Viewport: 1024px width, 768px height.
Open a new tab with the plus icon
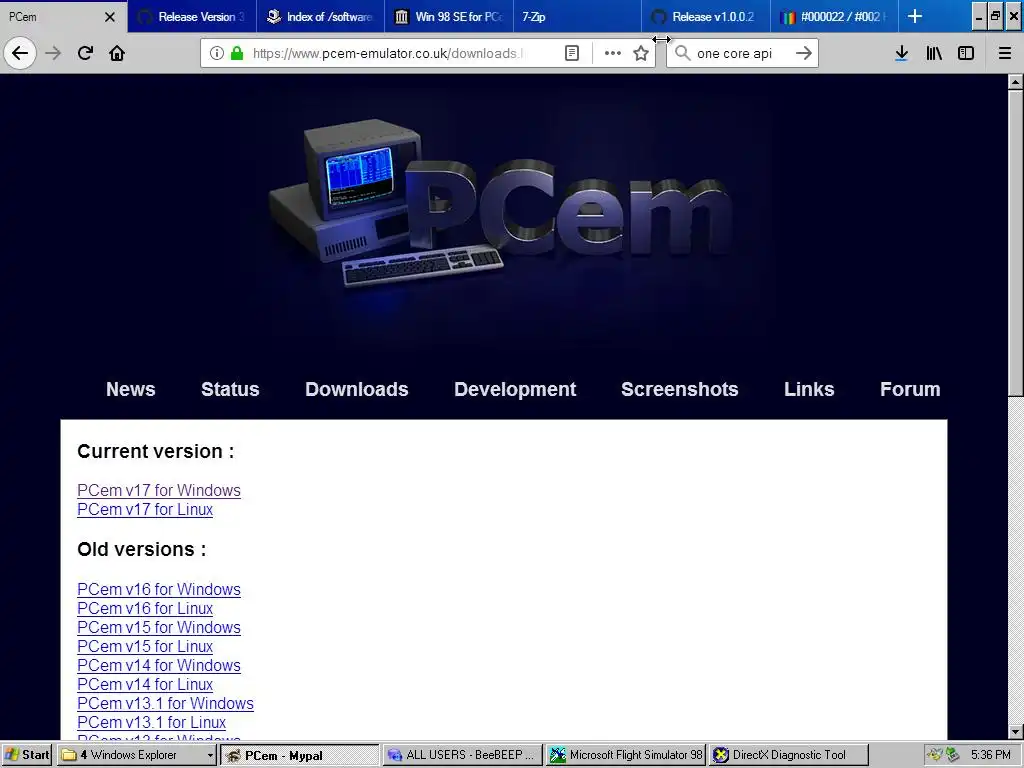tap(915, 16)
